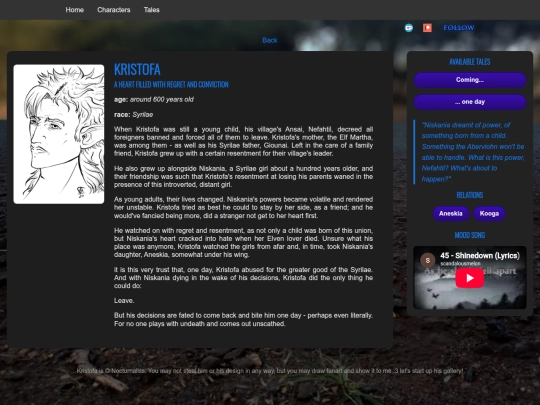Click the Nocturnaliss copyright footer text
Viewport: 540px width, 405px height.
[x=270, y=371]
